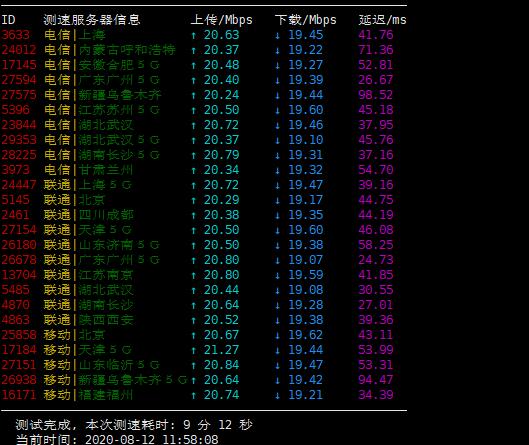Select the "ID" column header
529x445 pixels.
point(8,20)
